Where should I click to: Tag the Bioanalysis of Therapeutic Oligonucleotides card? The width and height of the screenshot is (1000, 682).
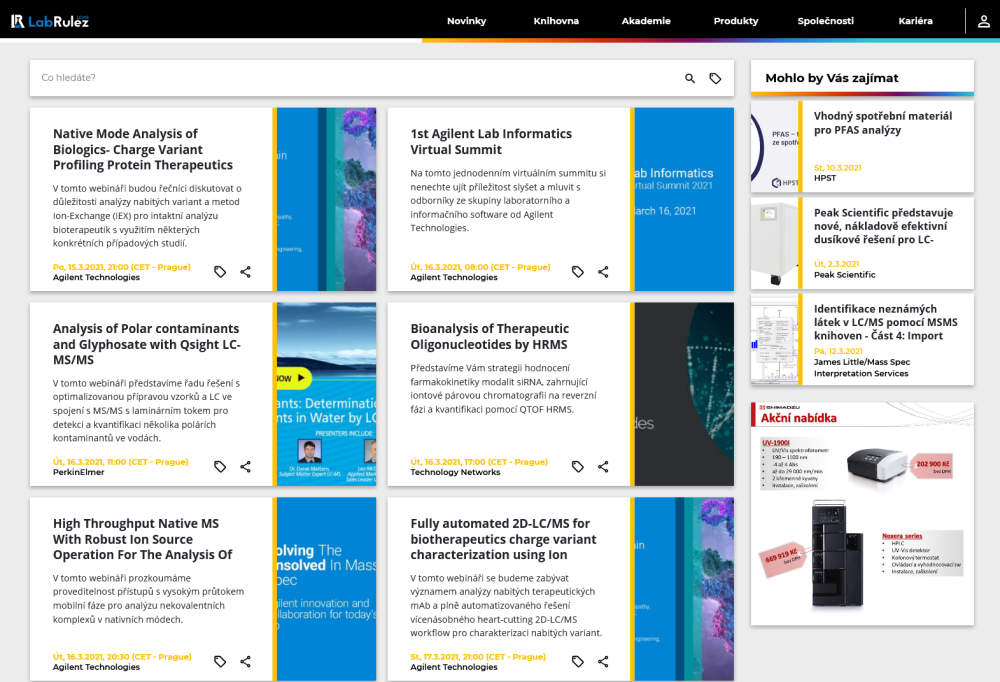coord(578,466)
